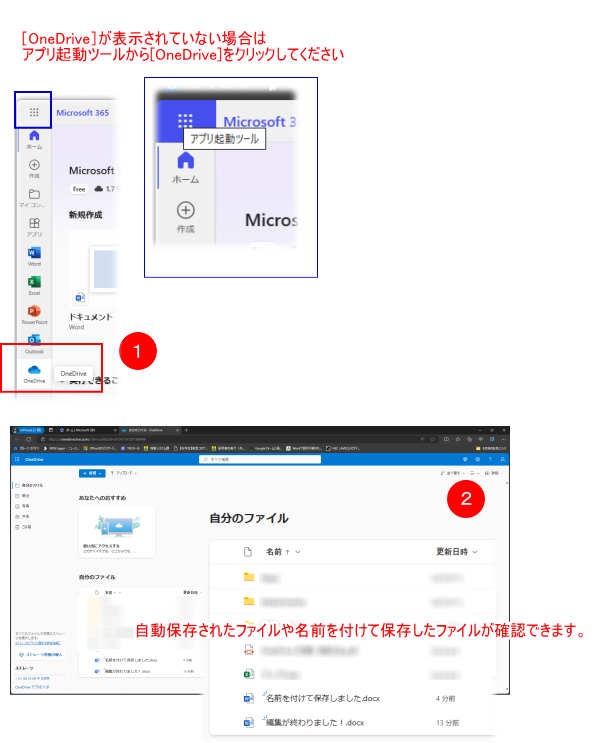This screenshot has height=743, width=596.
Task: Open 名前を付けて保存しました.docx in enlarged list
Action: click(323, 698)
